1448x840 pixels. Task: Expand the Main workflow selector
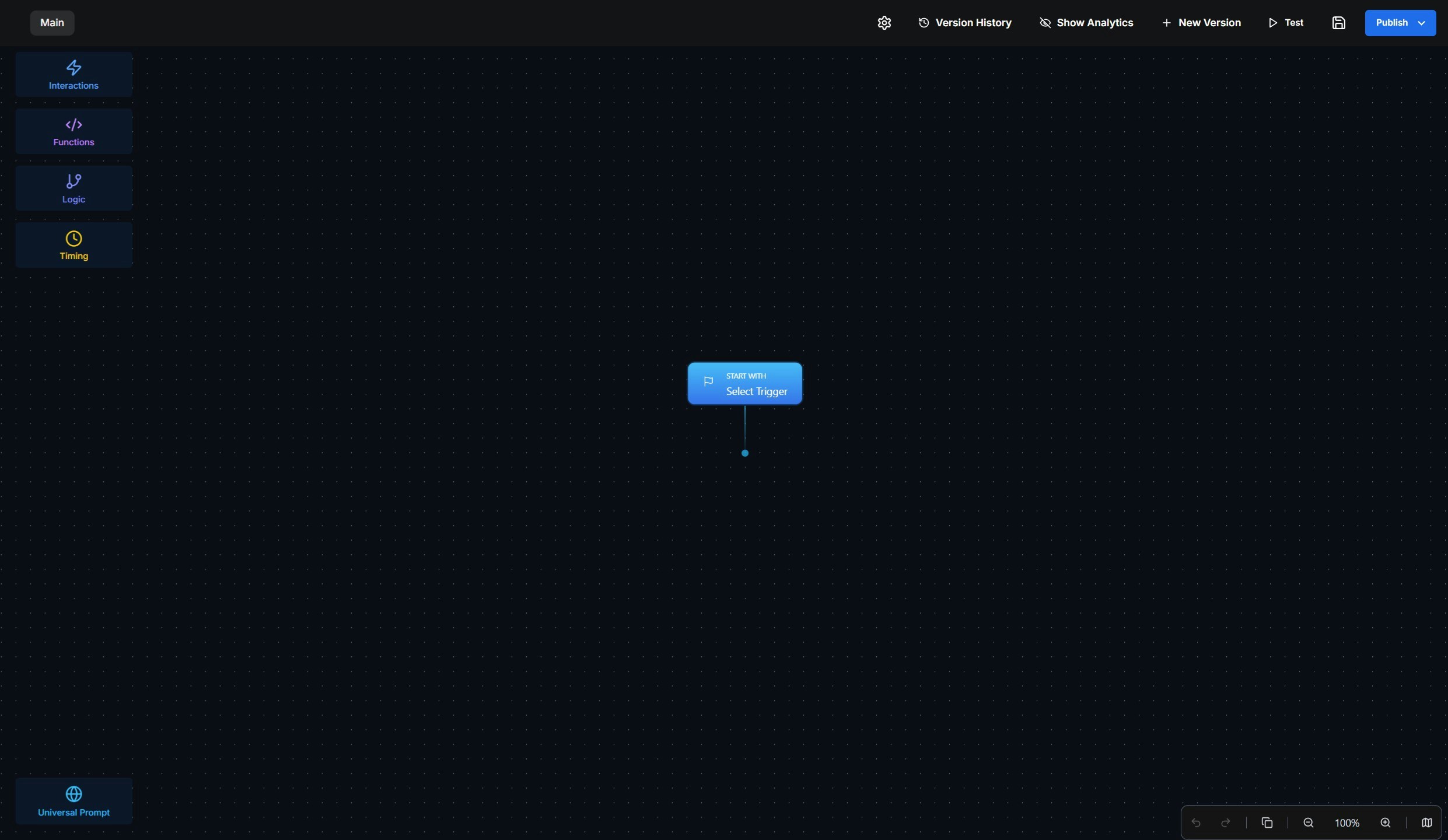51,23
